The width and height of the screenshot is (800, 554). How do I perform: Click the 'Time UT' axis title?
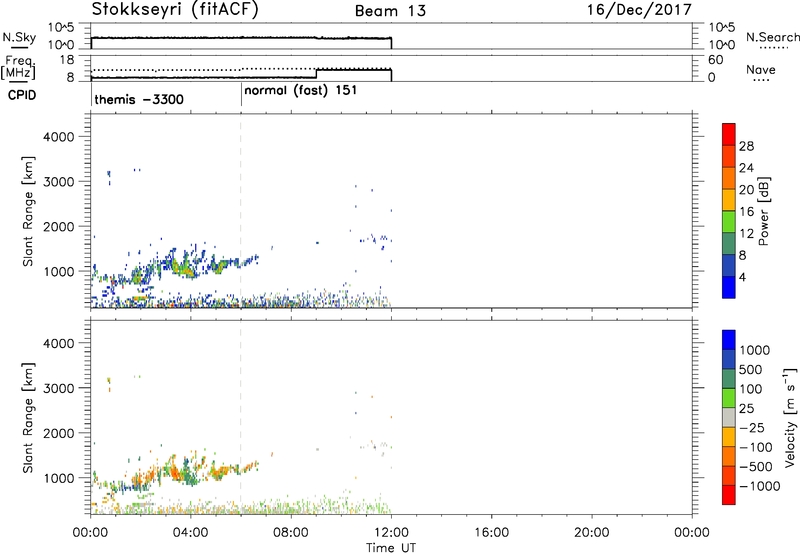click(391, 547)
